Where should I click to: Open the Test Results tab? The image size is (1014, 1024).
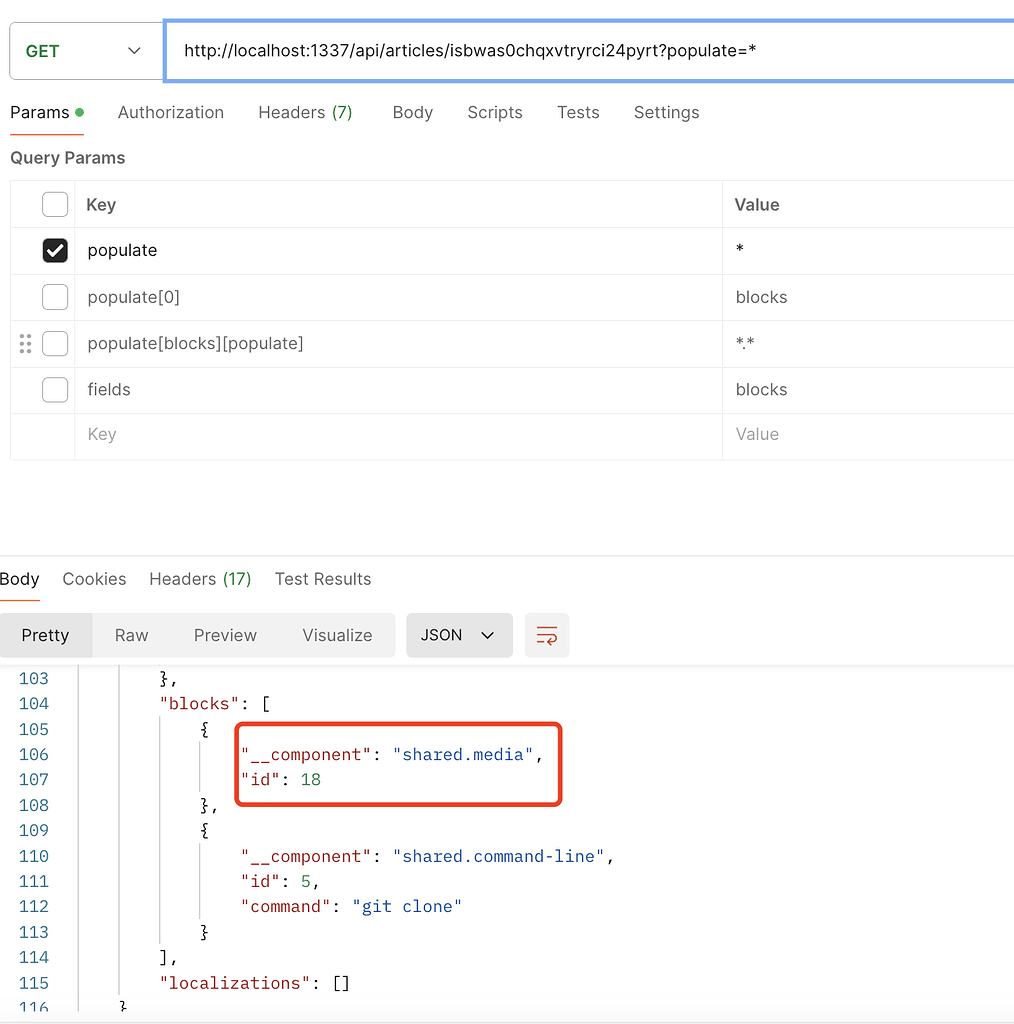pyautogui.click(x=322, y=578)
